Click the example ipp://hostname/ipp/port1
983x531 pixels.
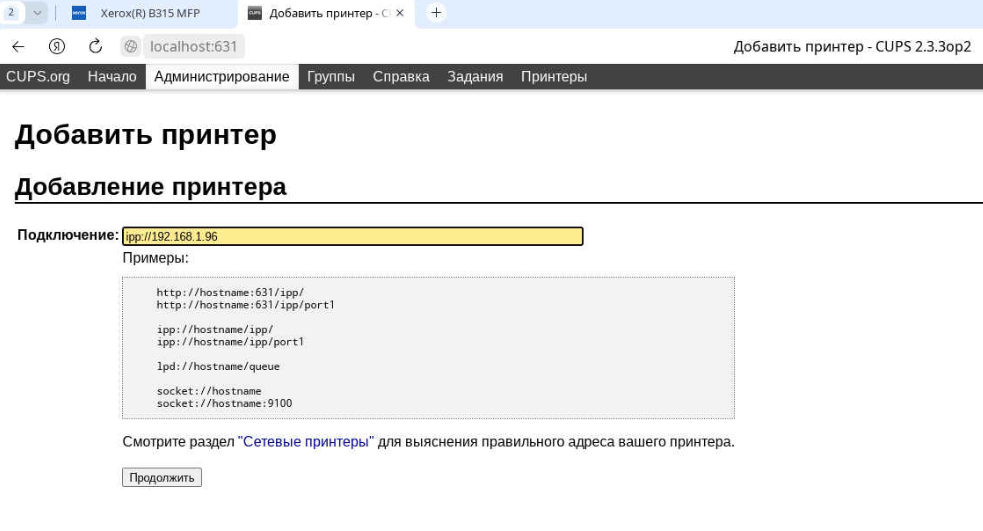coord(230,342)
